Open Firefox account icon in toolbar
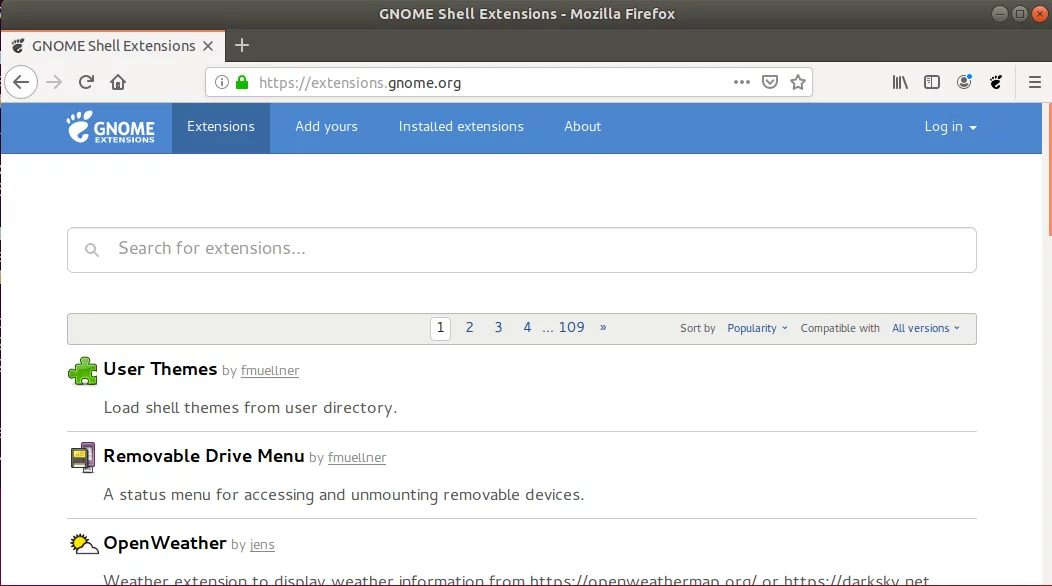Screen dimensions: 1052x586 [964, 82]
